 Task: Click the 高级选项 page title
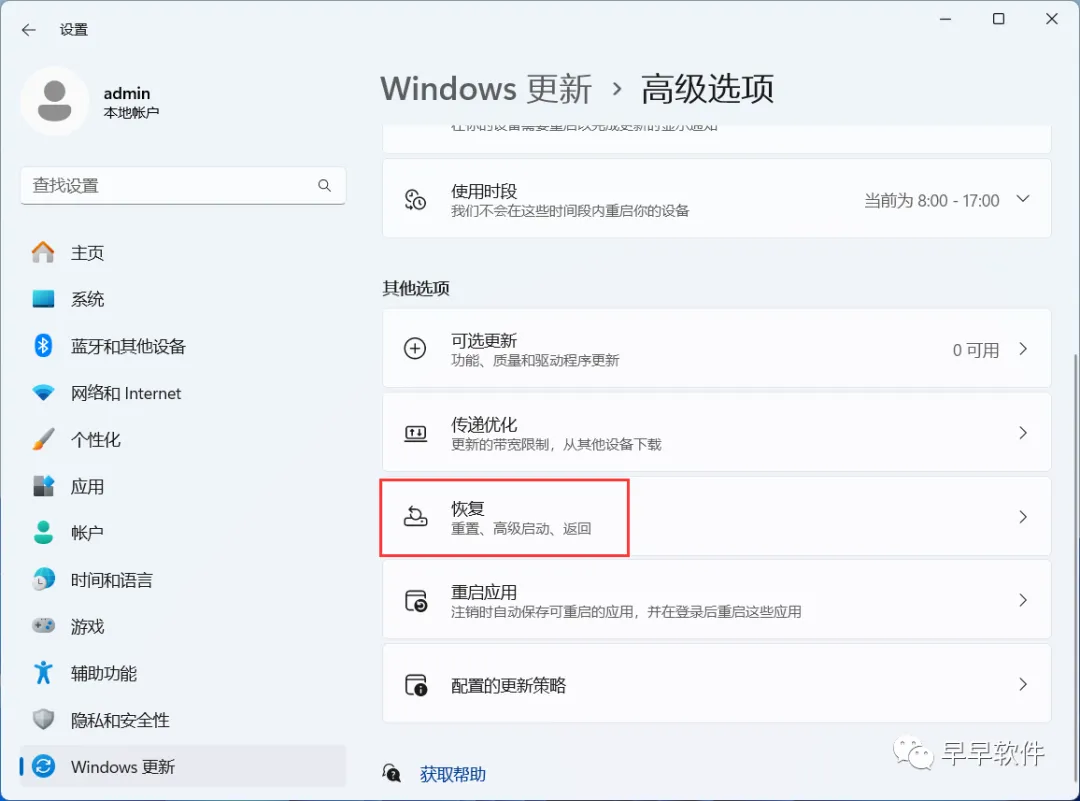pyautogui.click(x=707, y=89)
